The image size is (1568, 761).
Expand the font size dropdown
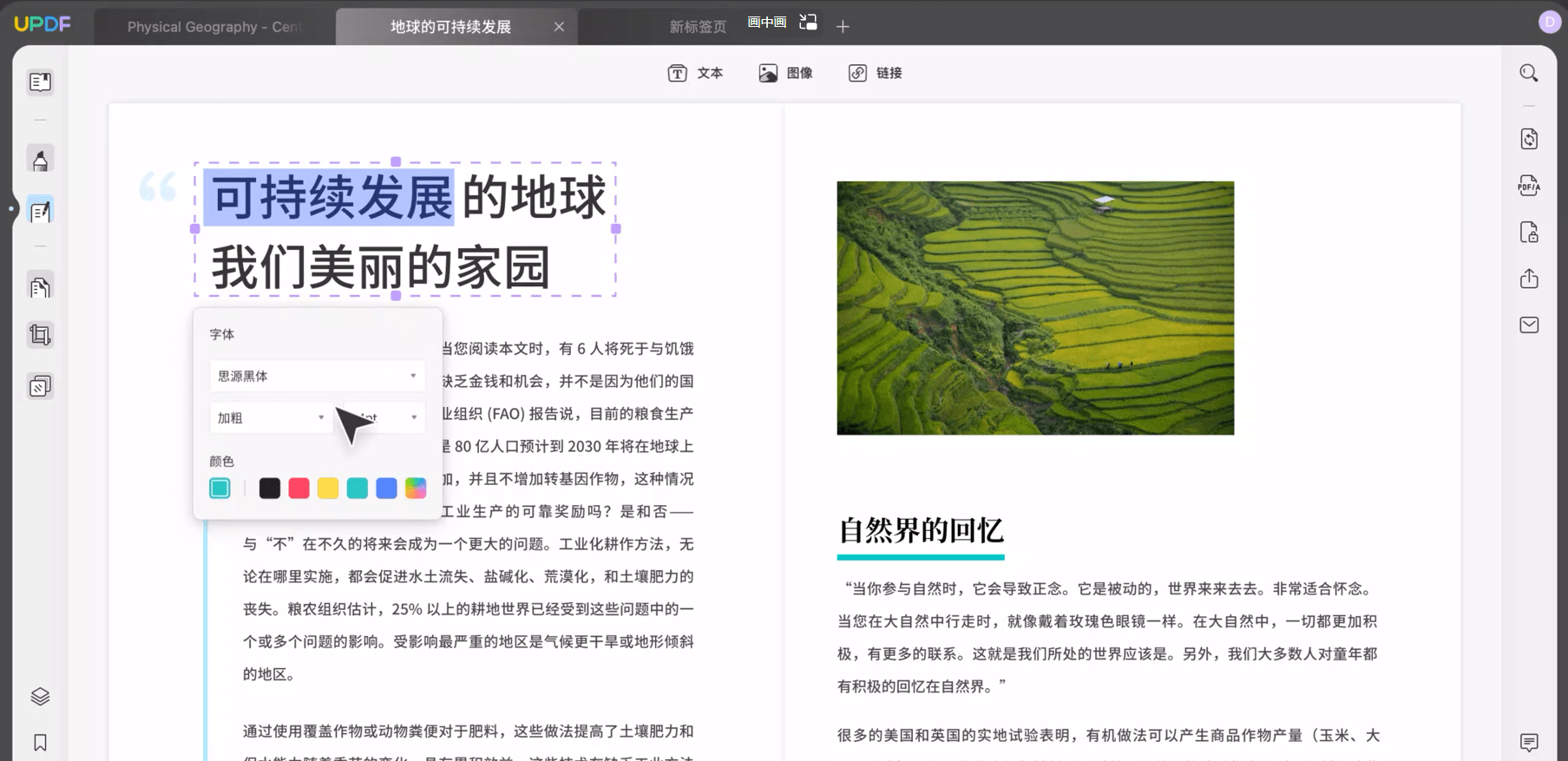(x=382, y=417)
